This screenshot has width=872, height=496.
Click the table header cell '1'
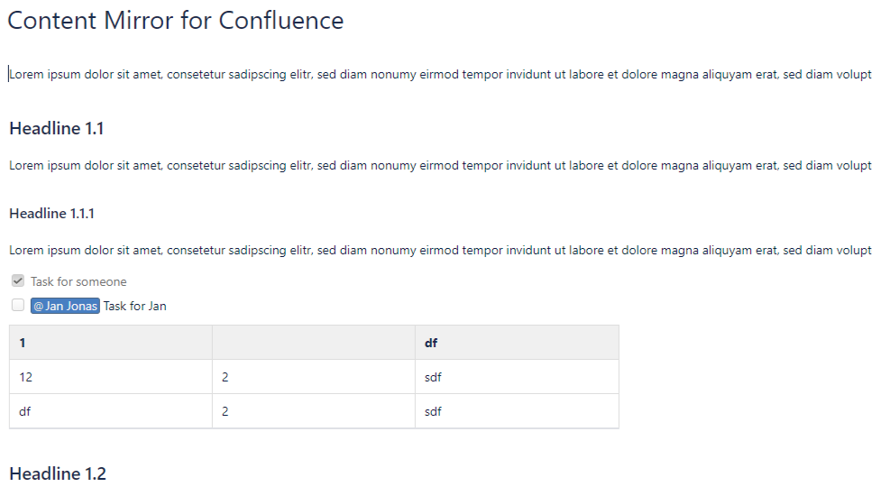[x=110, y=343]
